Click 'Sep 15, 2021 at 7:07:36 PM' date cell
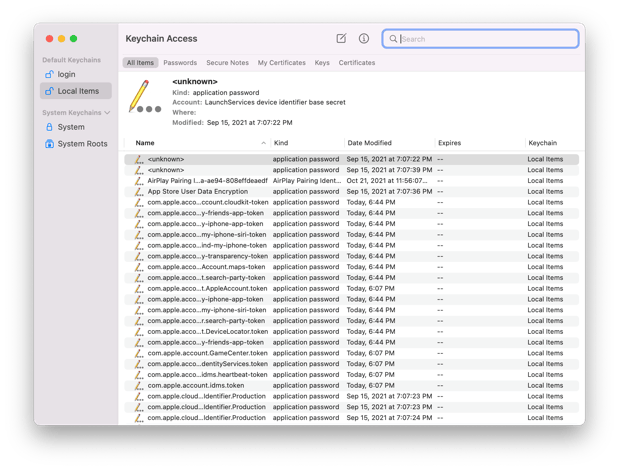 point(389,192)
